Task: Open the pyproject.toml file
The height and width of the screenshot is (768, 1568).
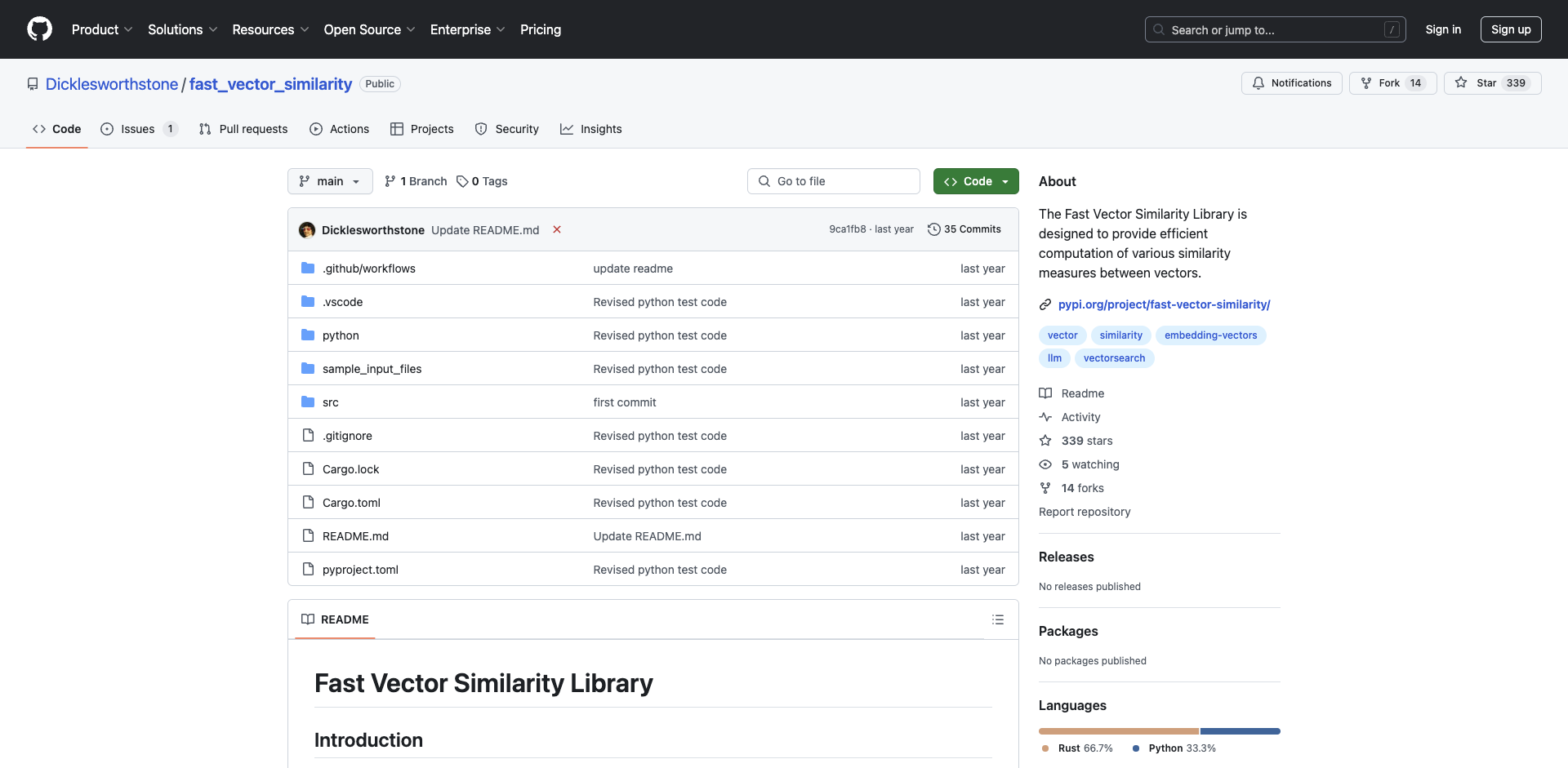Action: (360, 570)
